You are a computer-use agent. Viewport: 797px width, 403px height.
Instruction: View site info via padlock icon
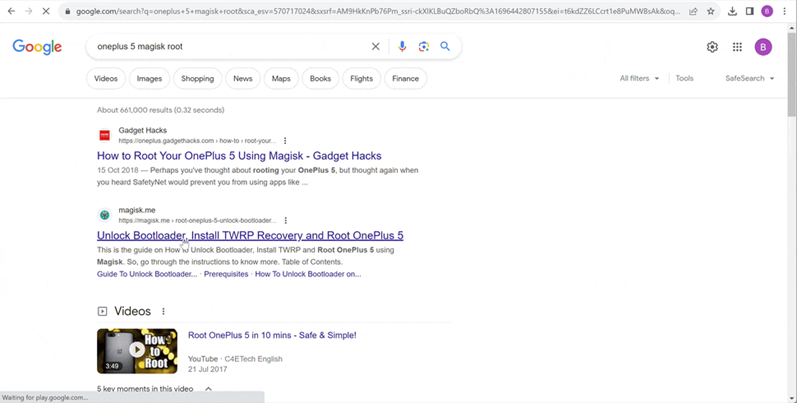pos(68,11)
